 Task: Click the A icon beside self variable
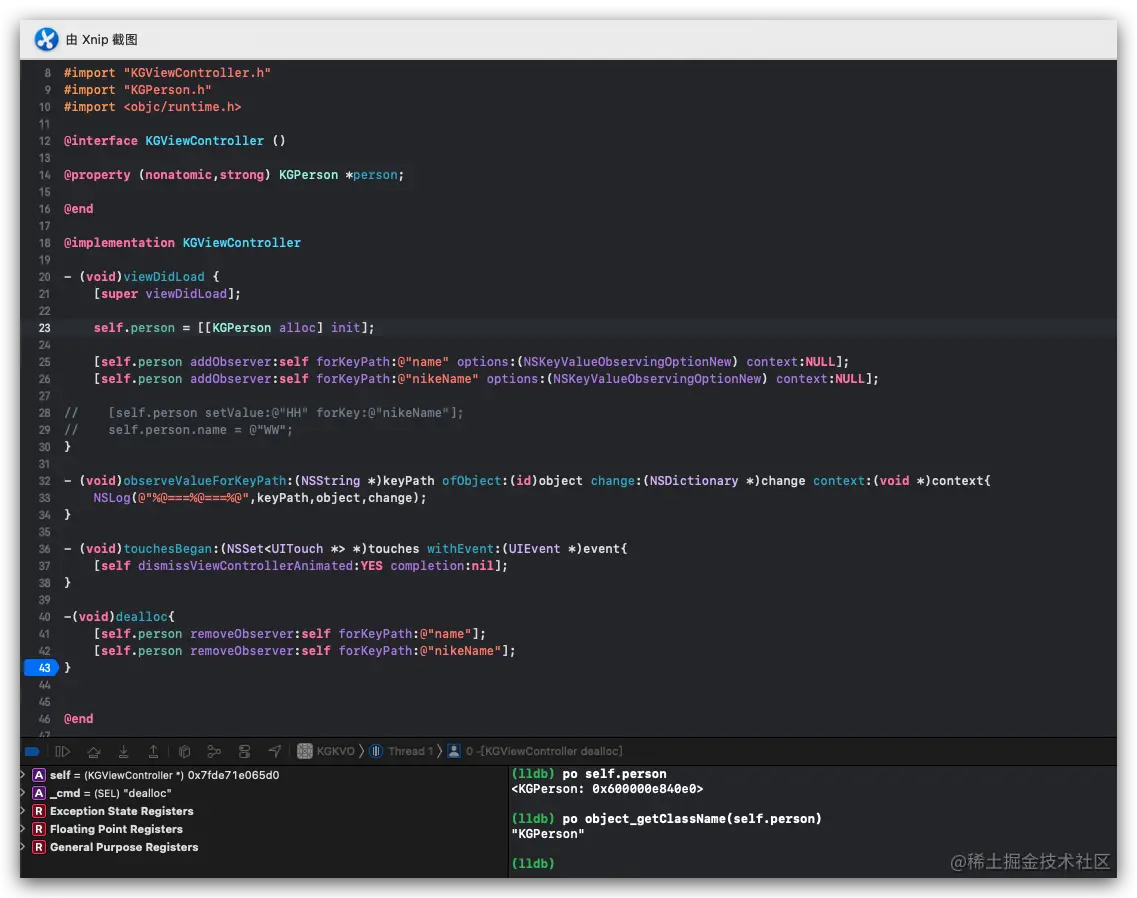click(x=39, y=775)
